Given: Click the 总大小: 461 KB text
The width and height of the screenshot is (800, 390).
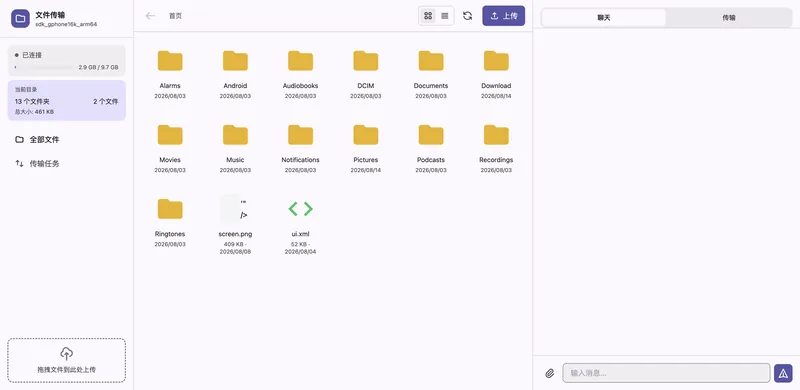Looking at the screenshot, I should [x=34, y=112].
